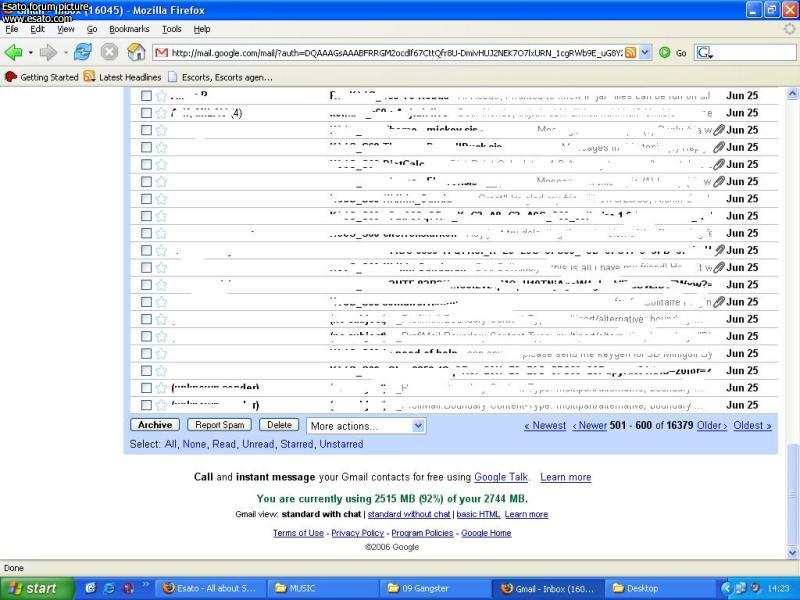Image resolution: width=800 pixels, height=600 pixels.
Task: Click the vertical scrollbar thumb
Action: click(x=792, y=495)
